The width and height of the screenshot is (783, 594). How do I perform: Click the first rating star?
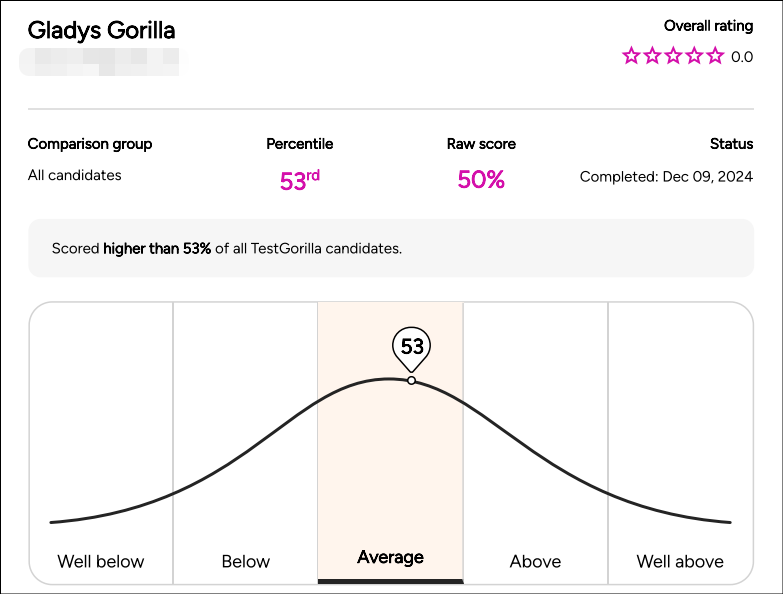[631, 55]
